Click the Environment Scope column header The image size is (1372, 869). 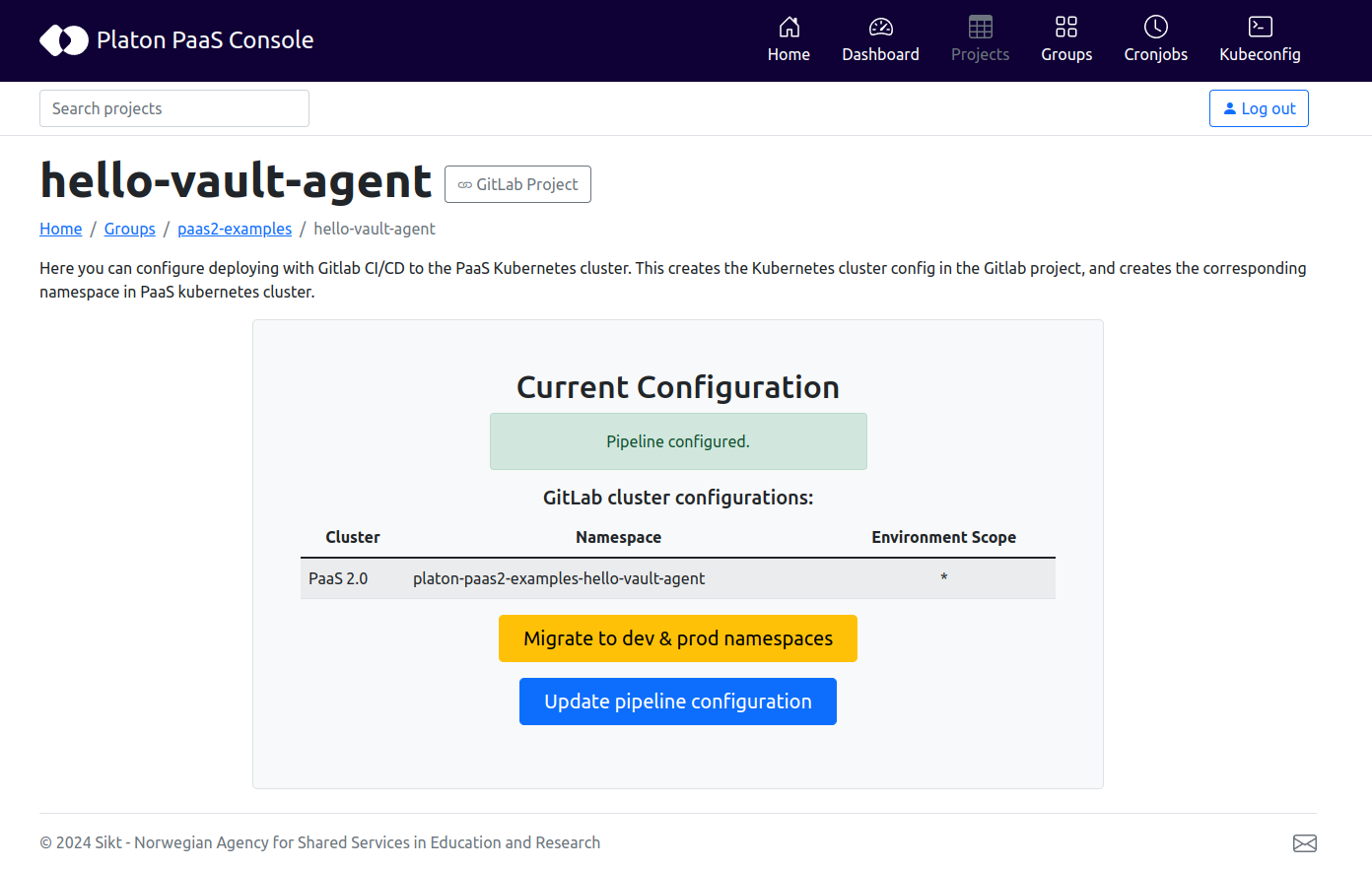click(943, 537)
